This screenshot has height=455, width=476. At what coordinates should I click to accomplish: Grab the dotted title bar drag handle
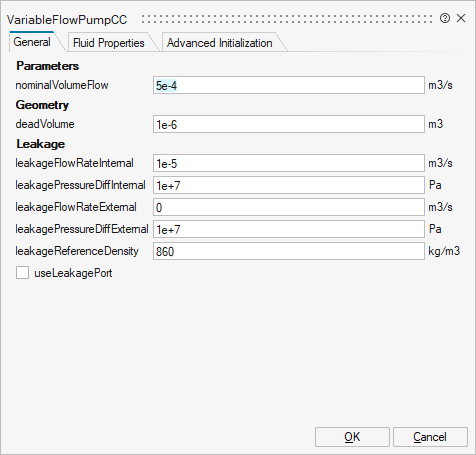pyautogui.click(x=287, y=19)
